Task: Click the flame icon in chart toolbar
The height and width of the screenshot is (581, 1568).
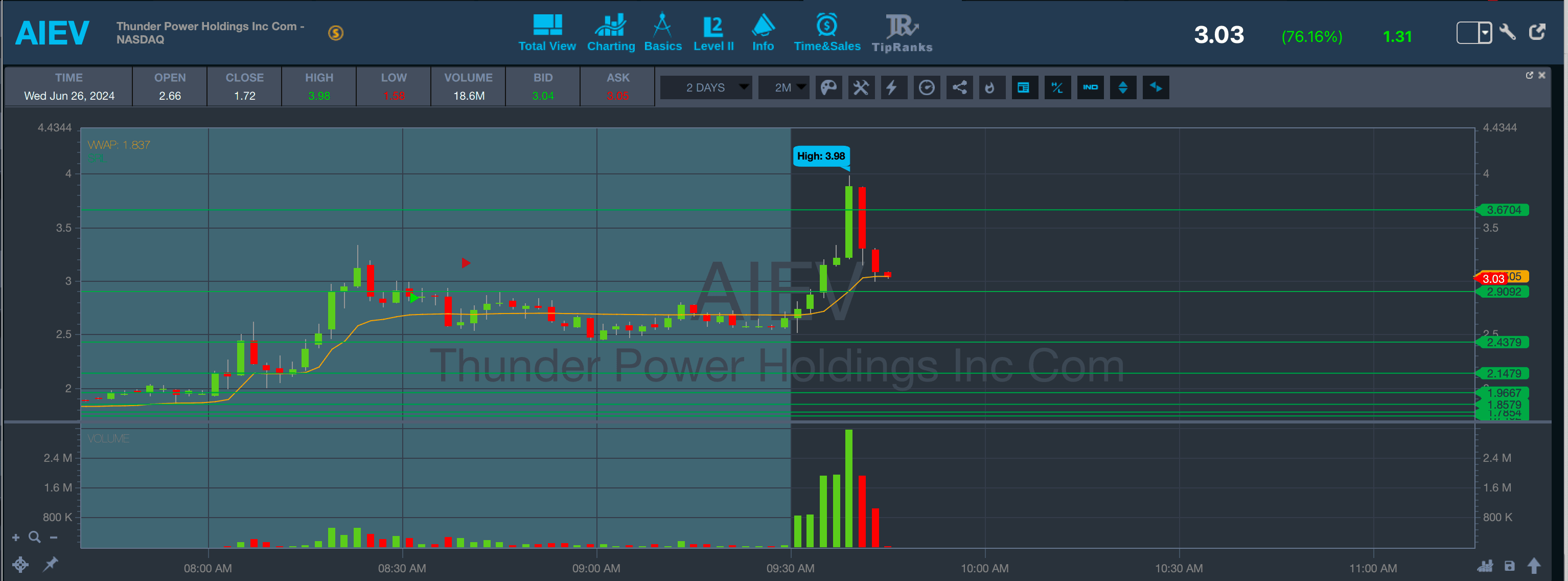Action: 991,87
